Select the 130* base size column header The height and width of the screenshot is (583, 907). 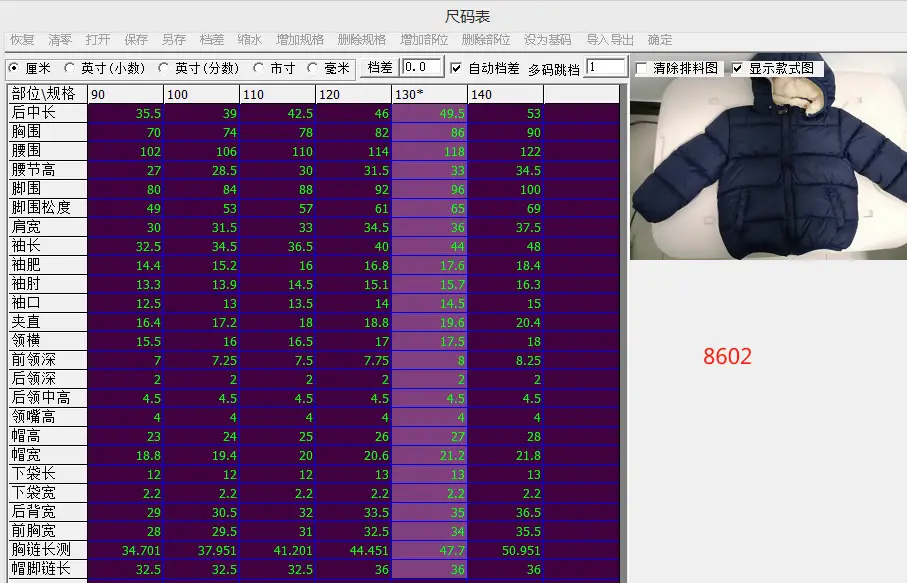[430, 94]
